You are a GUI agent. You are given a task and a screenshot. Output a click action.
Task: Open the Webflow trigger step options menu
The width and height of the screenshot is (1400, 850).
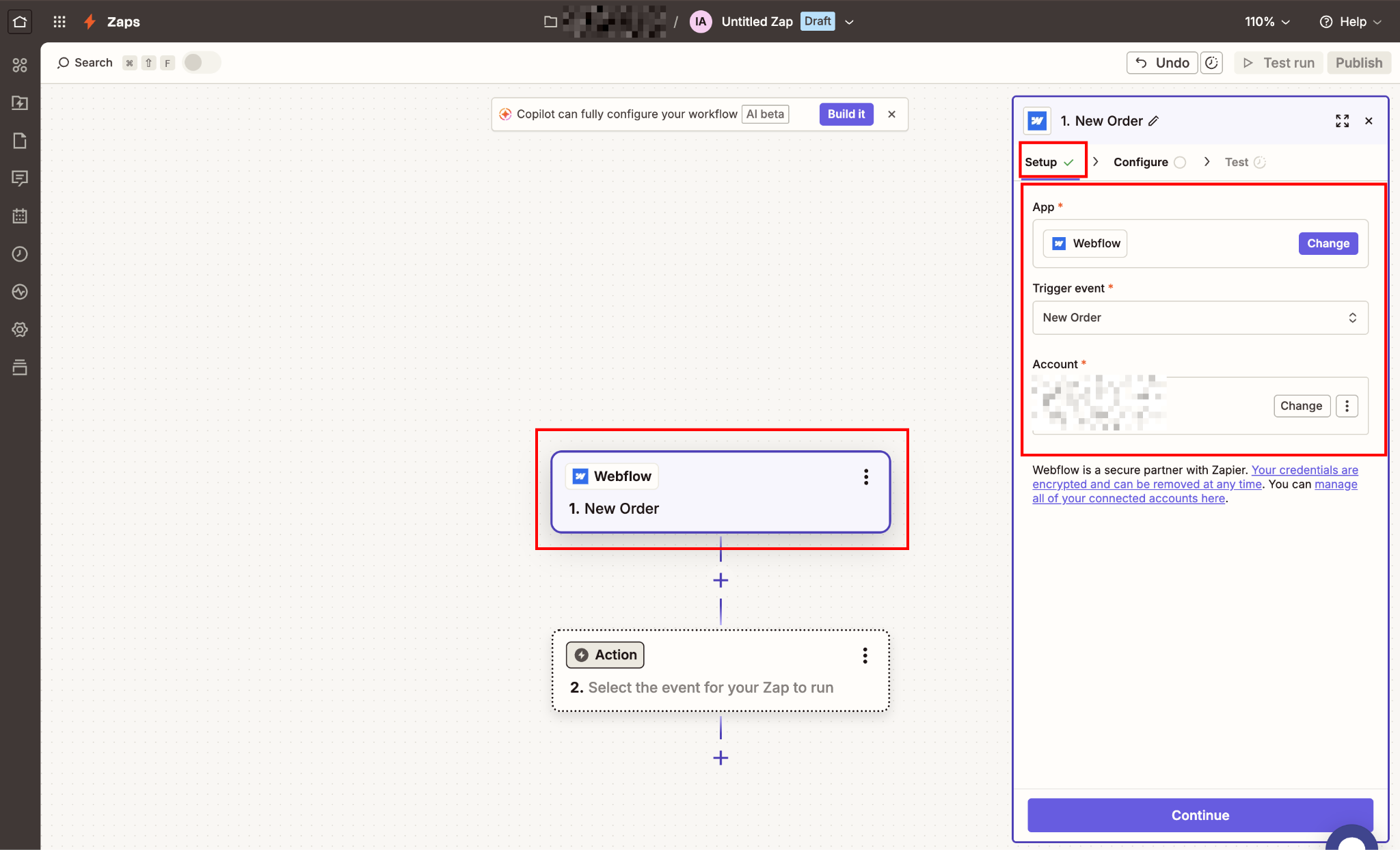(865, 477)
